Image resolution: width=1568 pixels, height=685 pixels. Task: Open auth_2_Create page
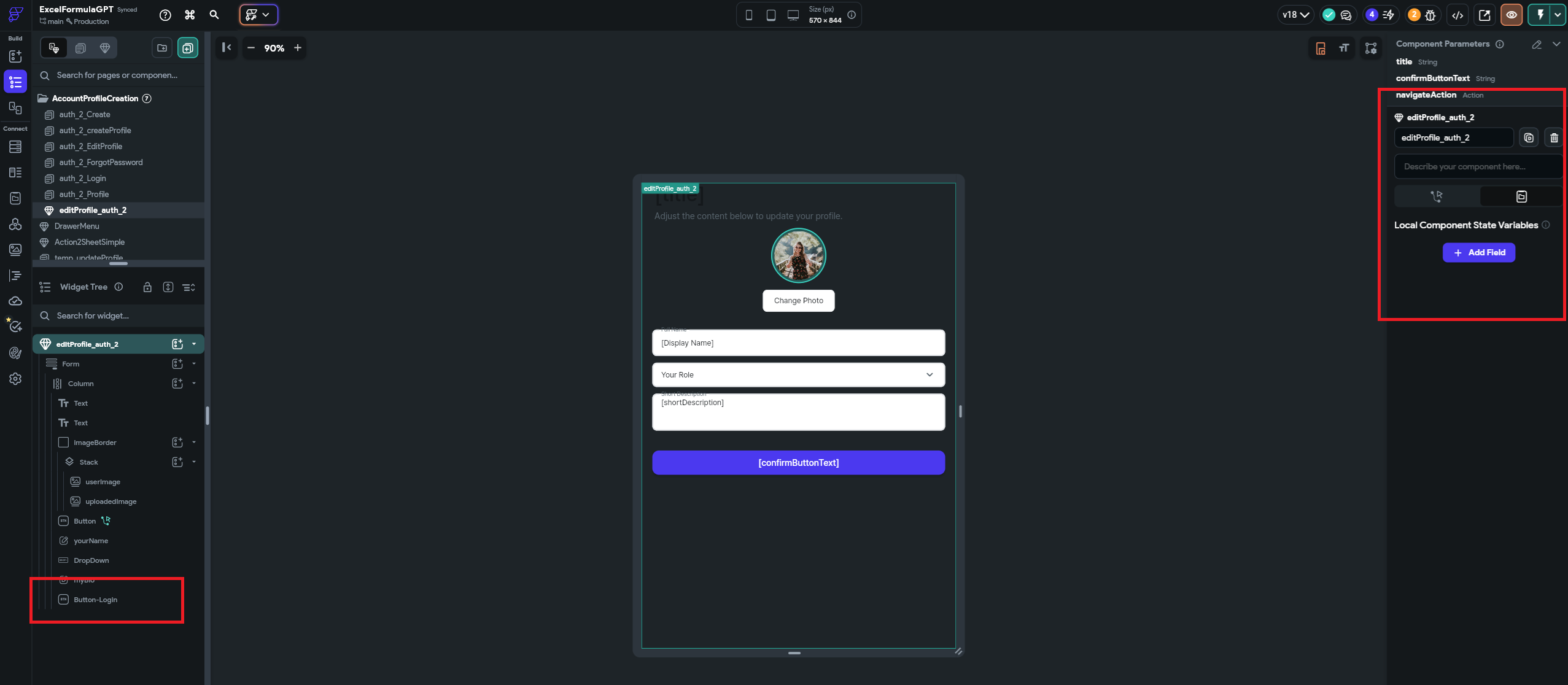coord(85,114)
